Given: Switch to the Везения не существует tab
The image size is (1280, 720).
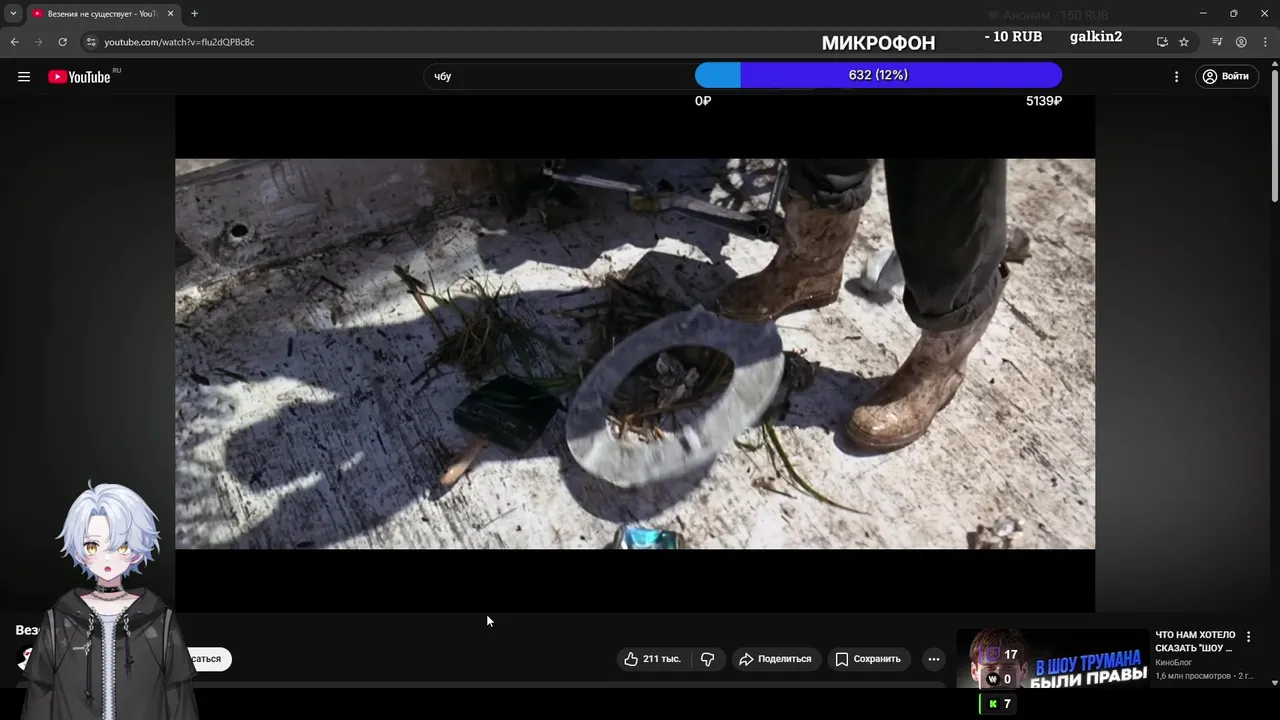Looking at the screenshot, I should (103, 13).
